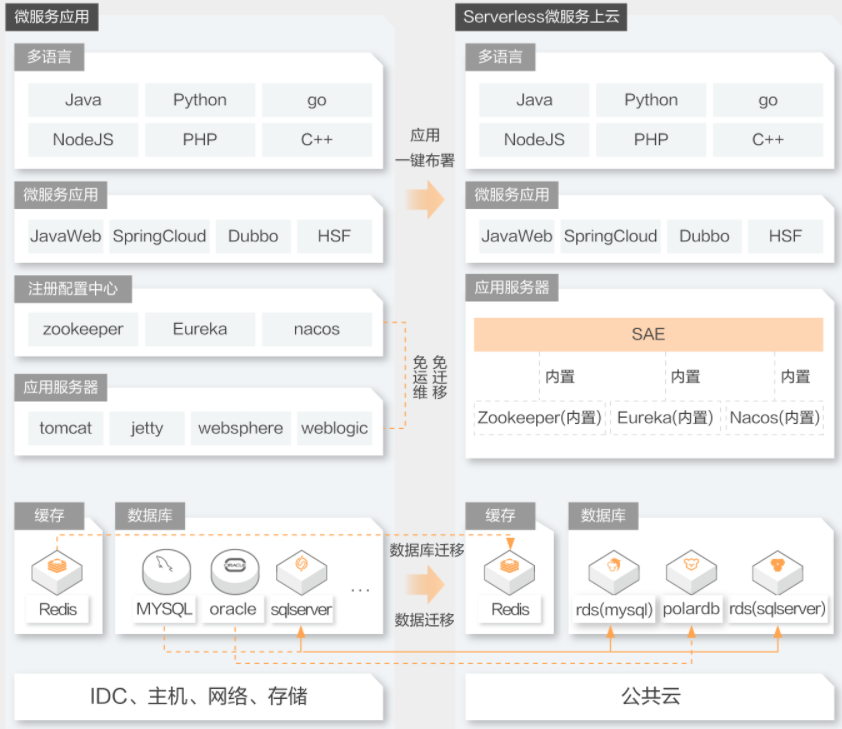Click the oracle database cylinder icon
Screen dimensions: 842x729
(235, 571)
